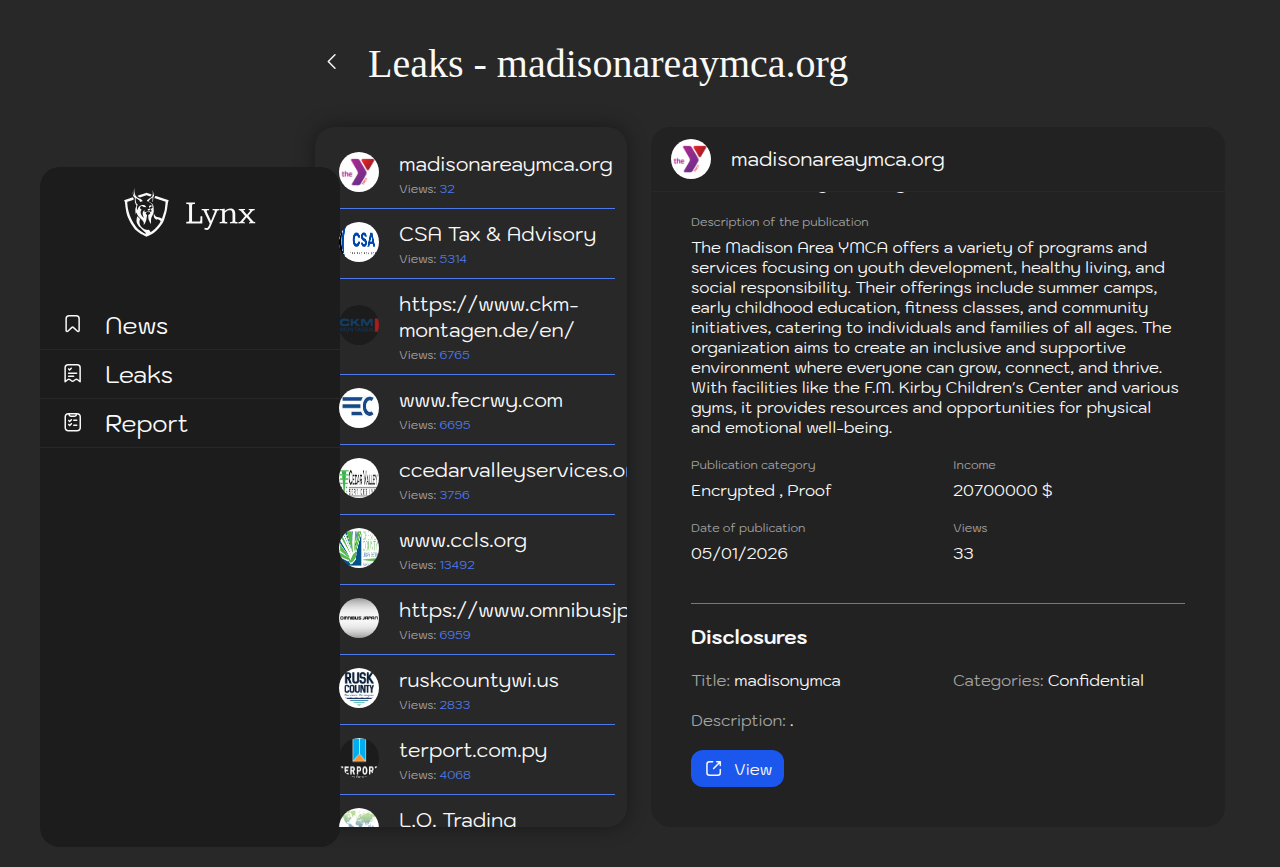Click the CSA Tax & Advisory logo
This screenshot has width=1280, height=867.
[359, 242]
